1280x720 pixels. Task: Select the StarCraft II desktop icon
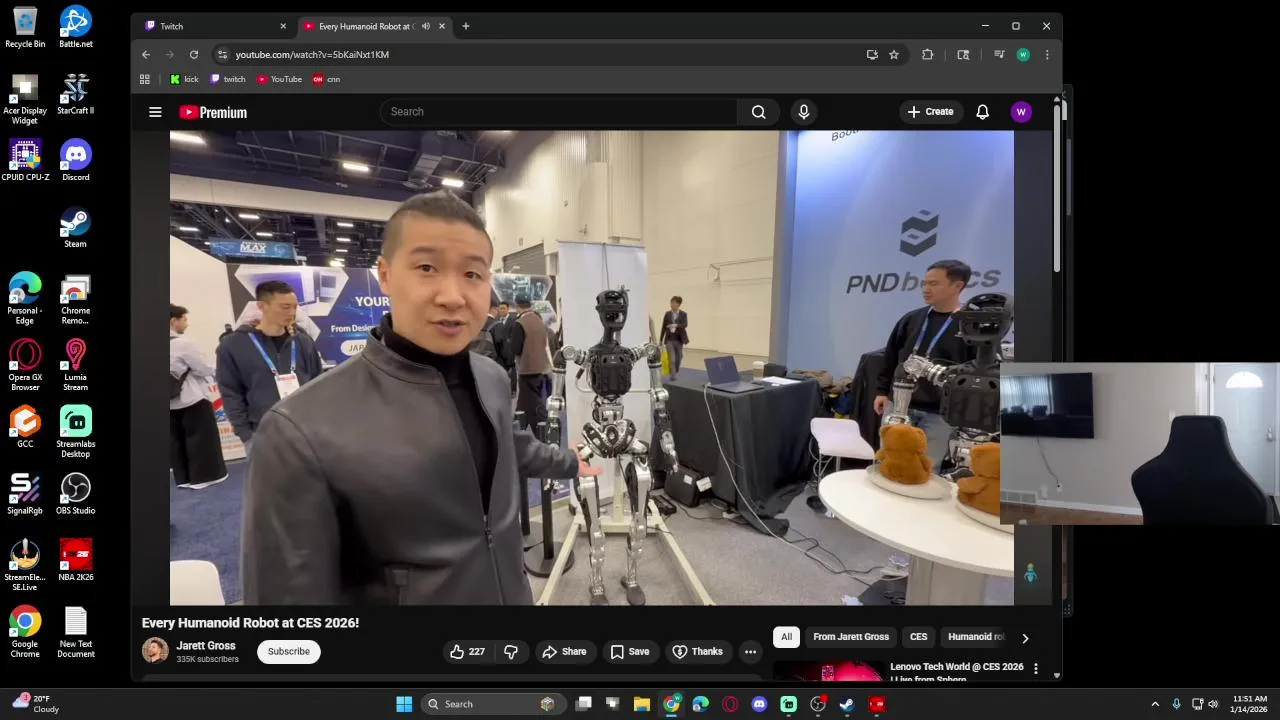pyautogui.click(x=75, y=93)
